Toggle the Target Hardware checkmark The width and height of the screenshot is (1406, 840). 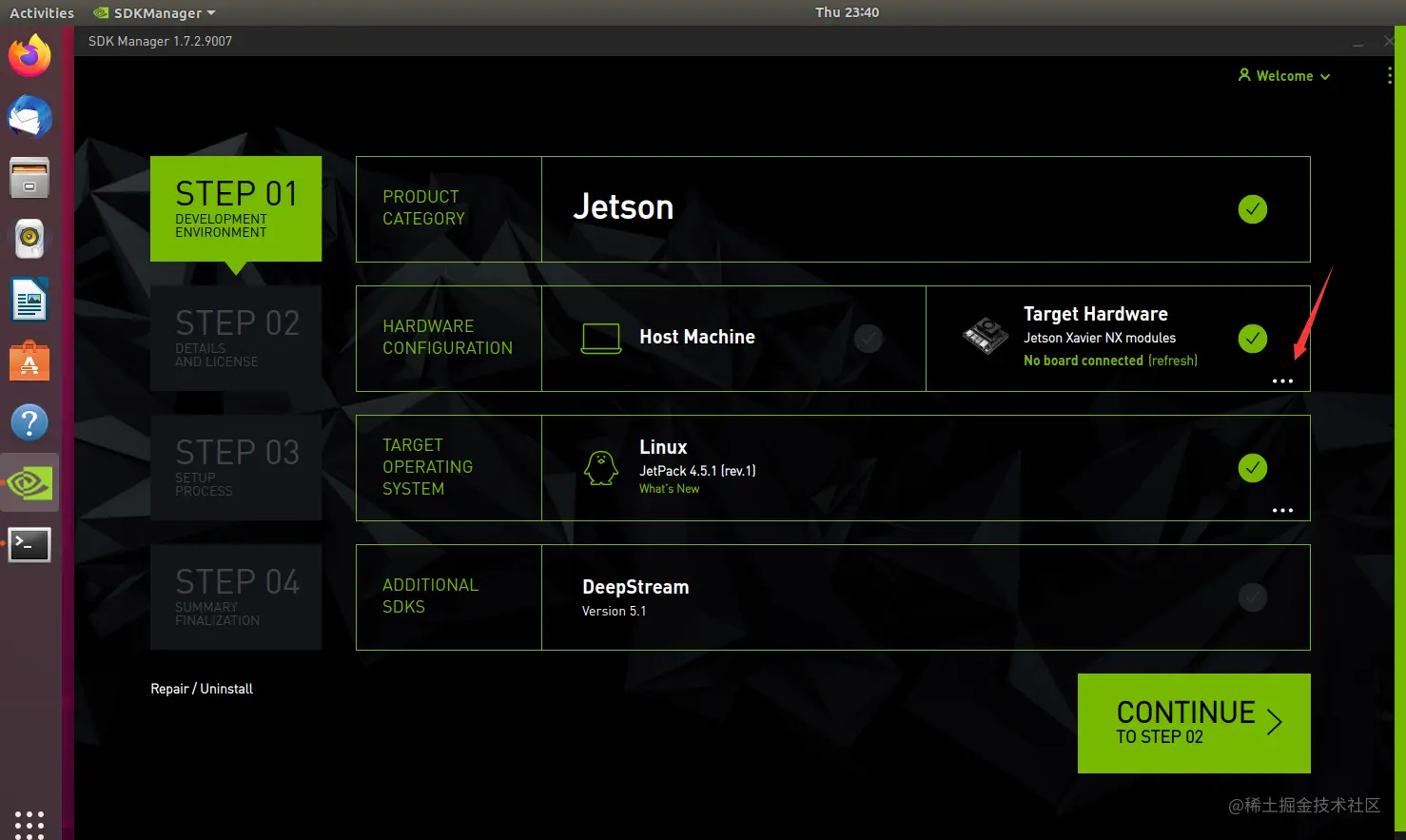(x=1253, y=339)
